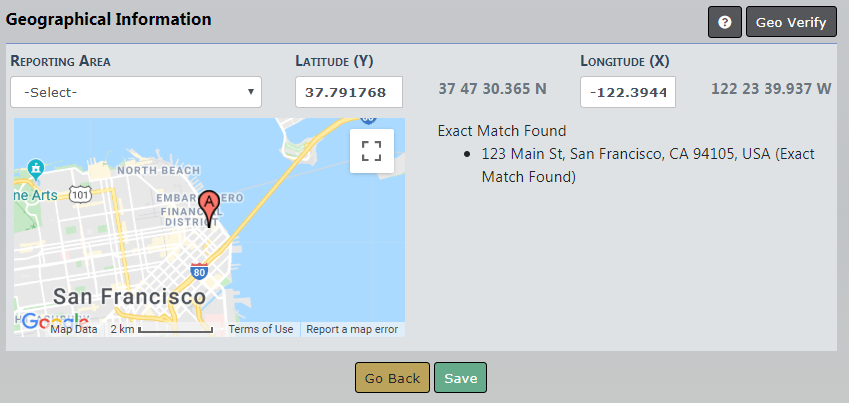Click the Go Back button
849x403 pixels.
point(392,378)
